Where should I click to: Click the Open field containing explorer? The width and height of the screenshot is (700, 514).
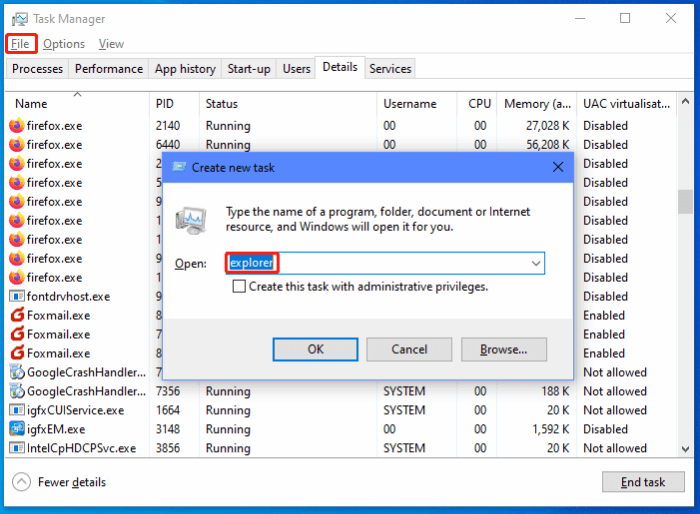pos(385,263)
